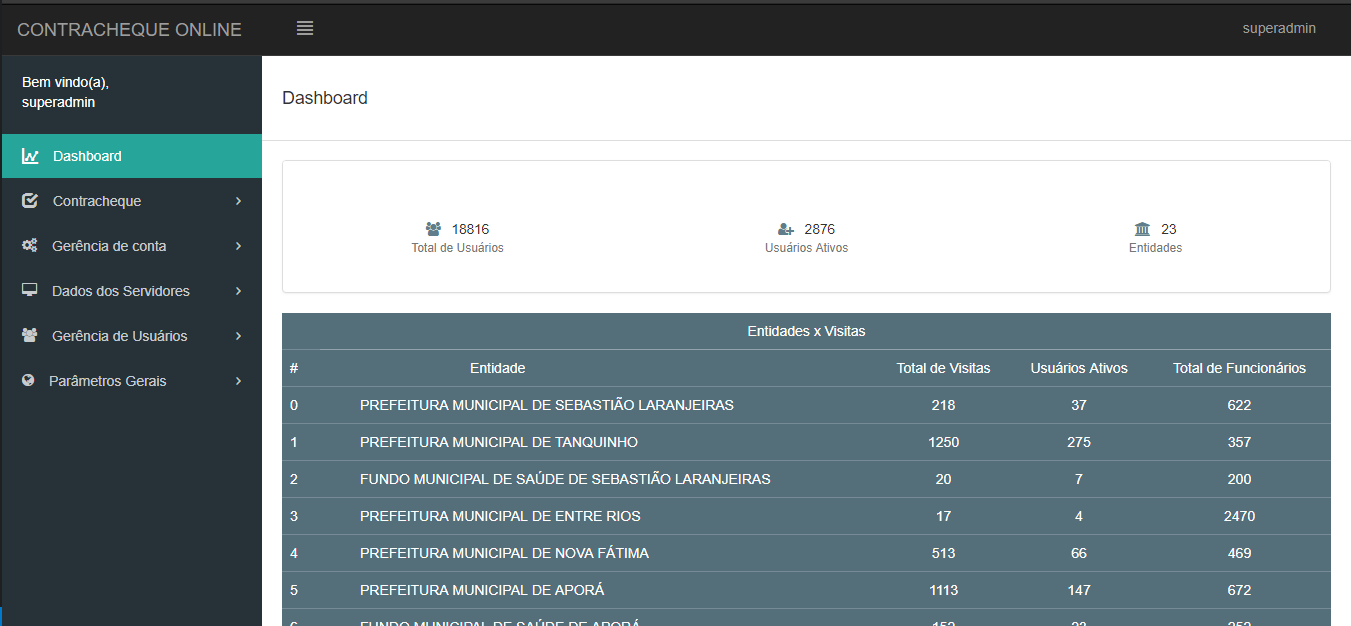Expand the Gerência de conta chevron
This screenshot has height=626, width=1351.
[238, 246]
